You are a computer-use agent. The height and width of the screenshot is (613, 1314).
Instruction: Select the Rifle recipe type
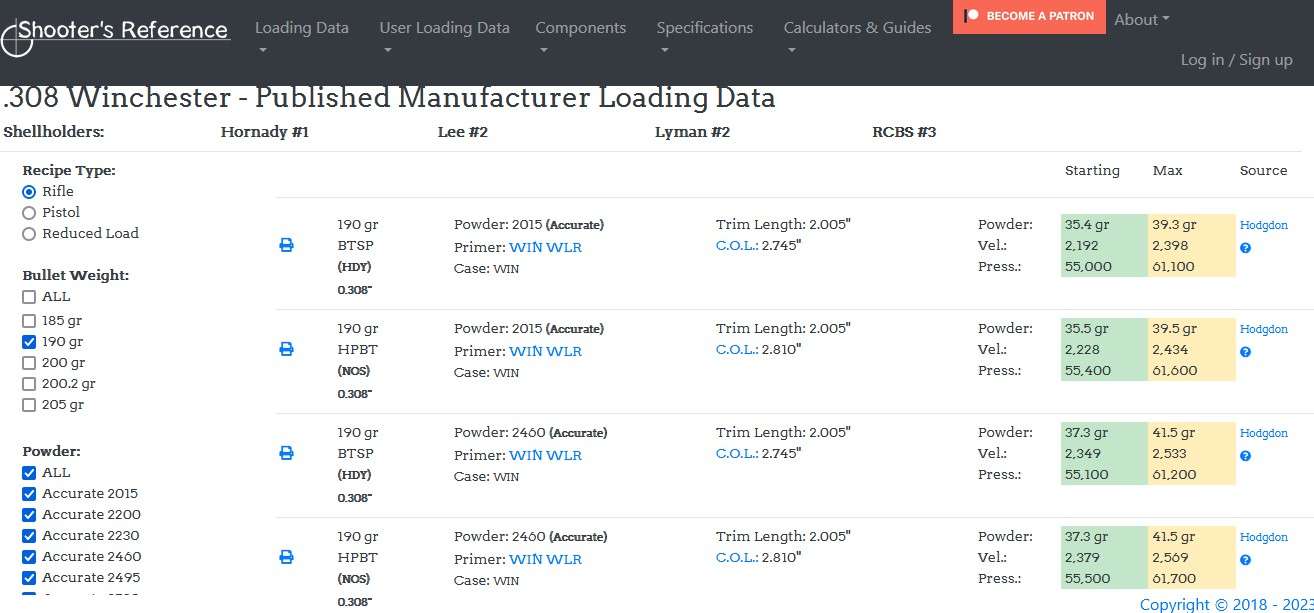point(29,191)
